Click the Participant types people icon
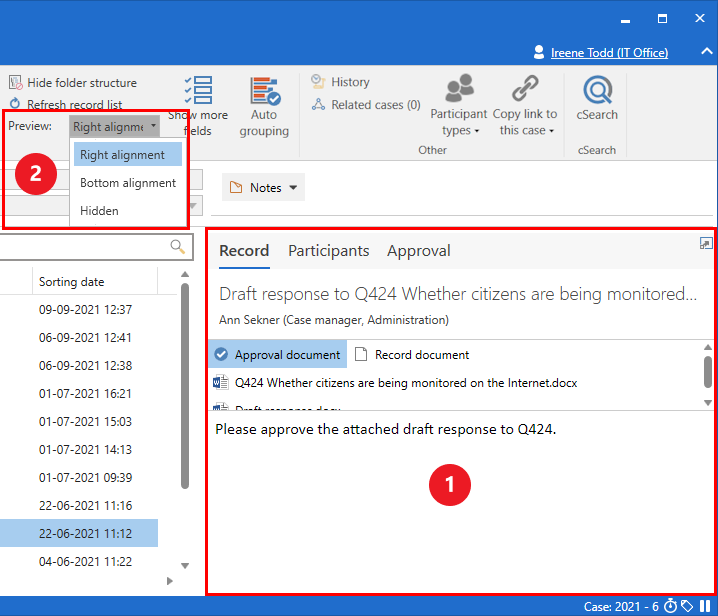Image resolution: width=718 pixels, height=616 pixels. coord(459,87)
